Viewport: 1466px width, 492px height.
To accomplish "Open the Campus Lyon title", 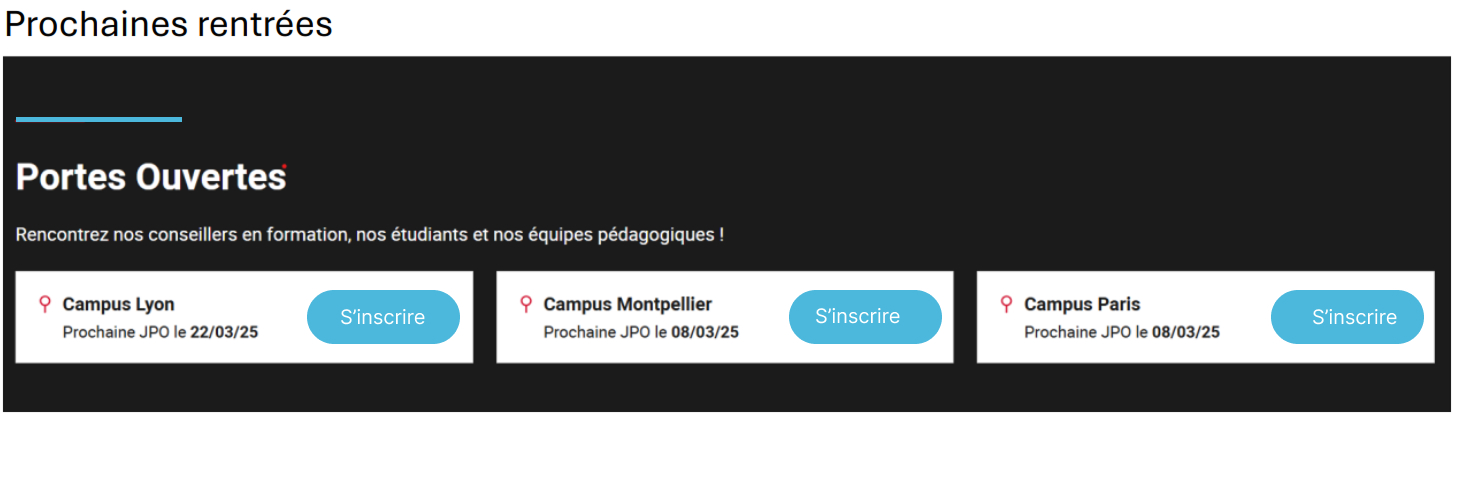I will tap(118, 304).
